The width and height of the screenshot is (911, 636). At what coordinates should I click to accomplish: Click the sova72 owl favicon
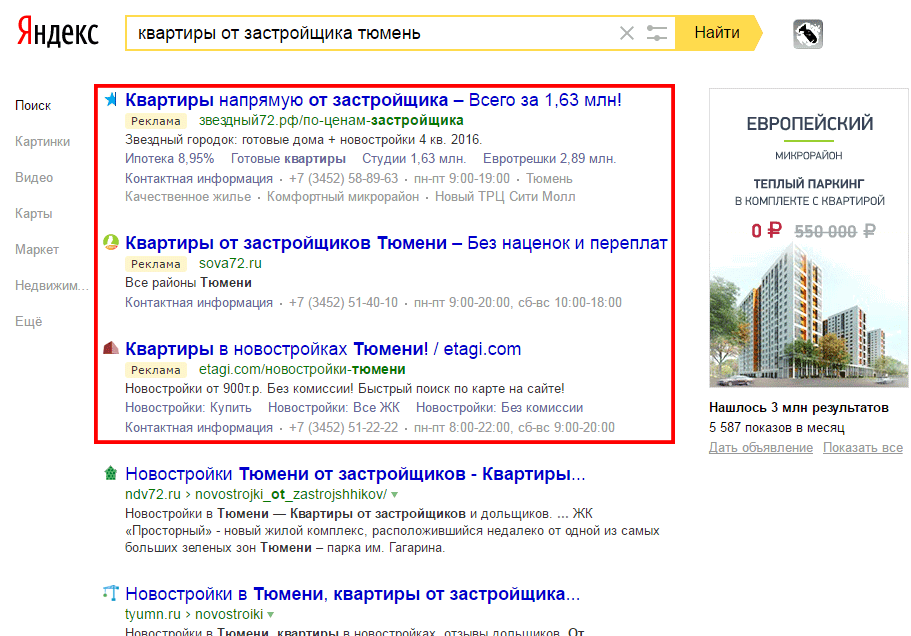tap(110, 242)
